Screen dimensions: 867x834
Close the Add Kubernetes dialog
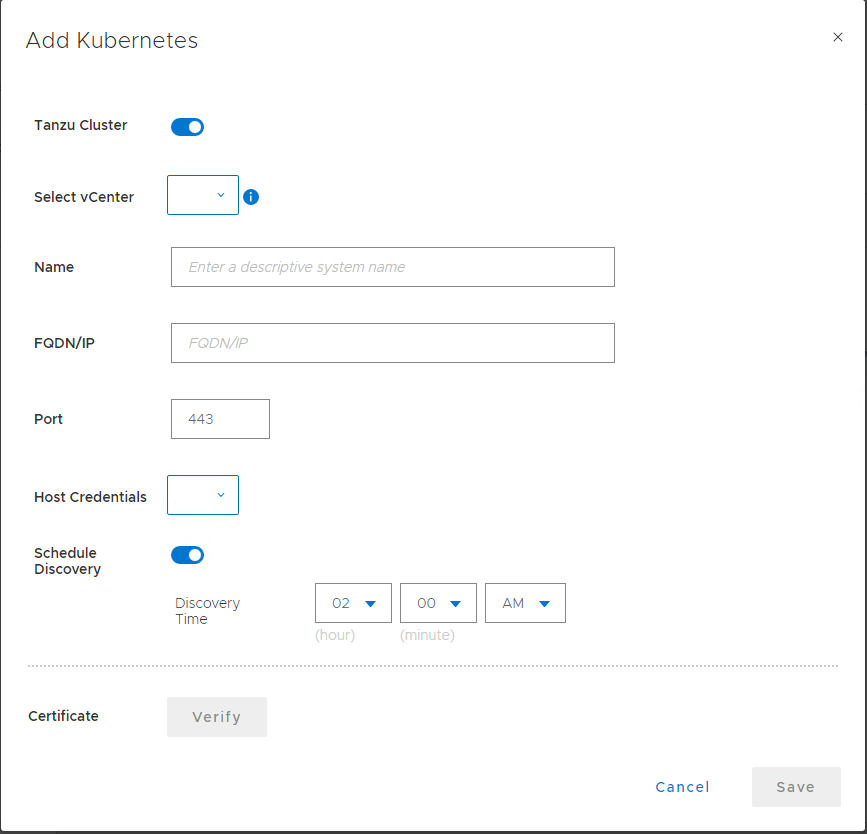838,37
